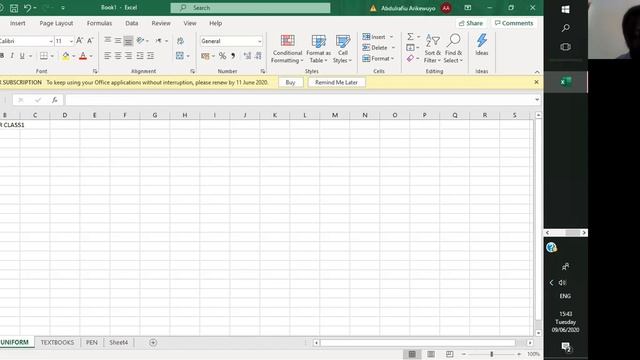Click the Clear eraser icon

pyautogui.click(x=411, y=58)
